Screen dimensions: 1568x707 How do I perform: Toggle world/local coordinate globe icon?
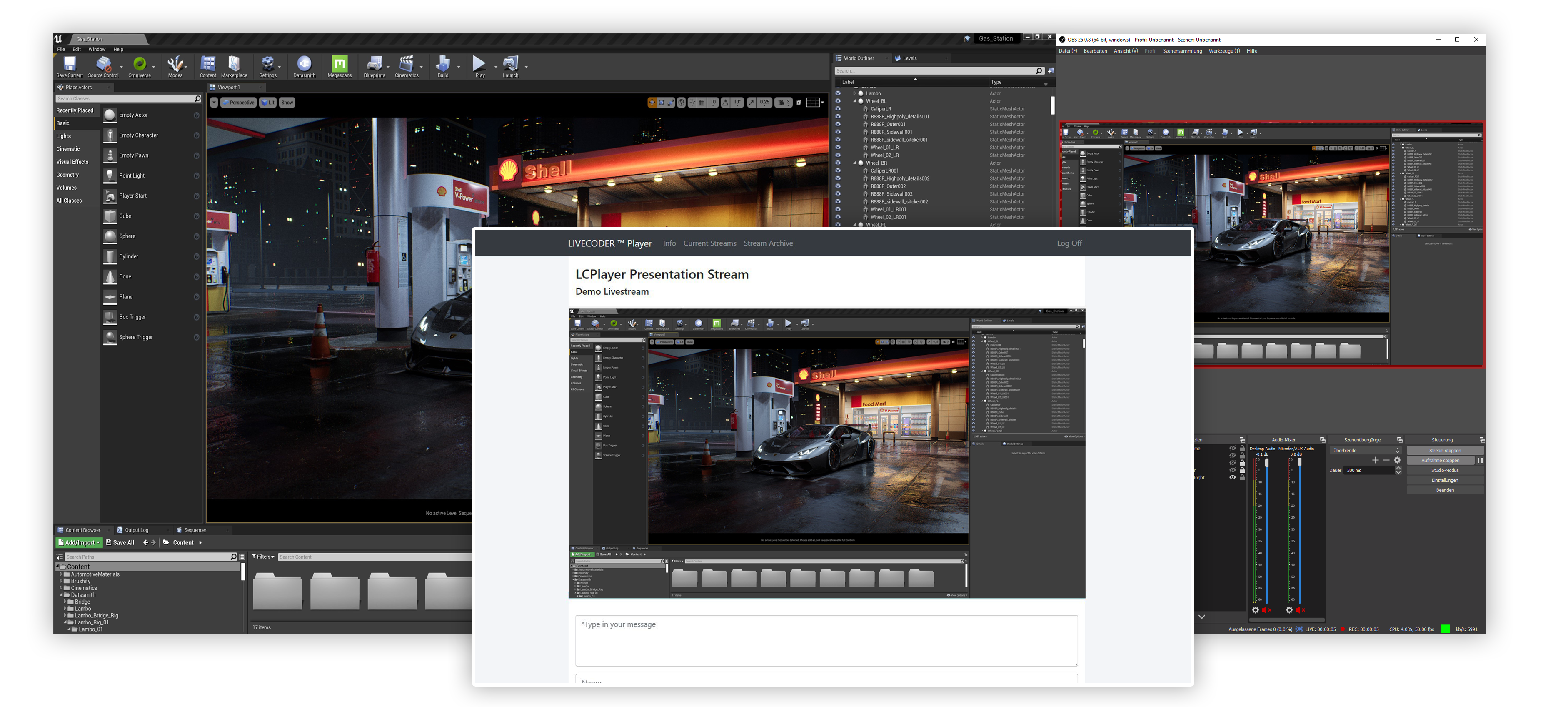(682, 102)
